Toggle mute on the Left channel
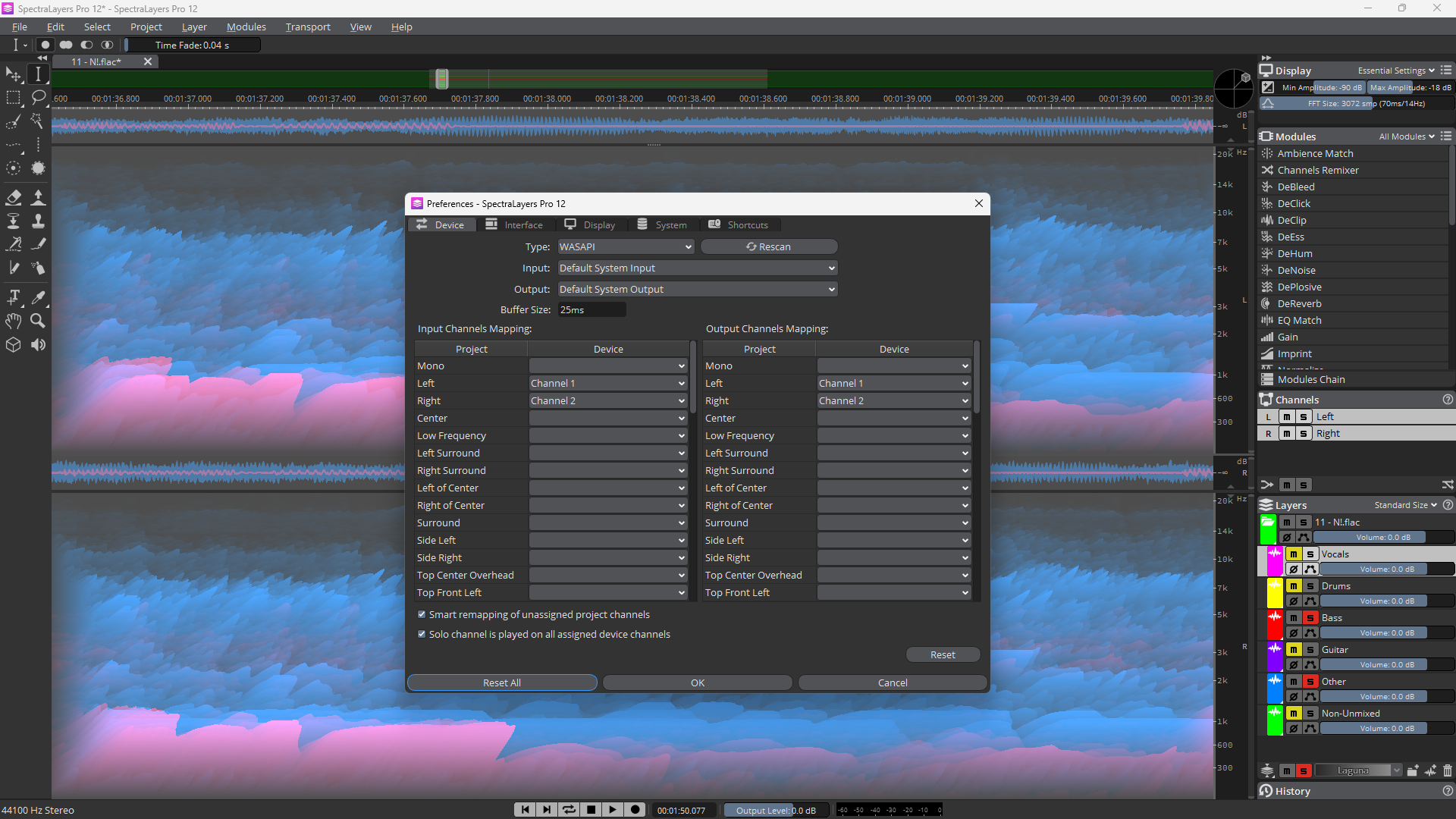Viewport: 1456px width, 819px height. pos(1287,417)
